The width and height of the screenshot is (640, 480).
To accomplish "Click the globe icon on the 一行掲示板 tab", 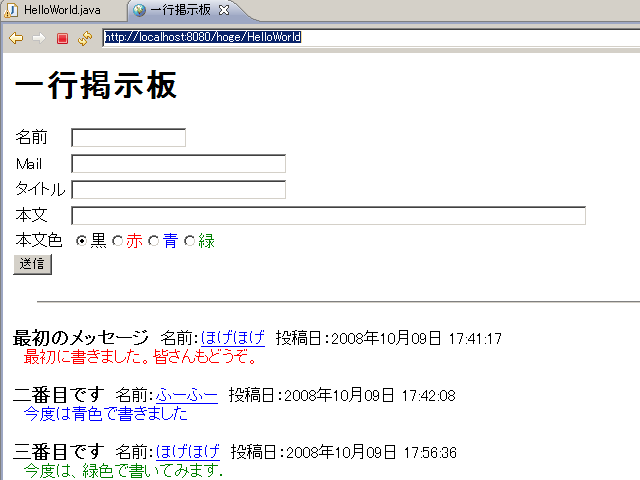I will (139, 10).
